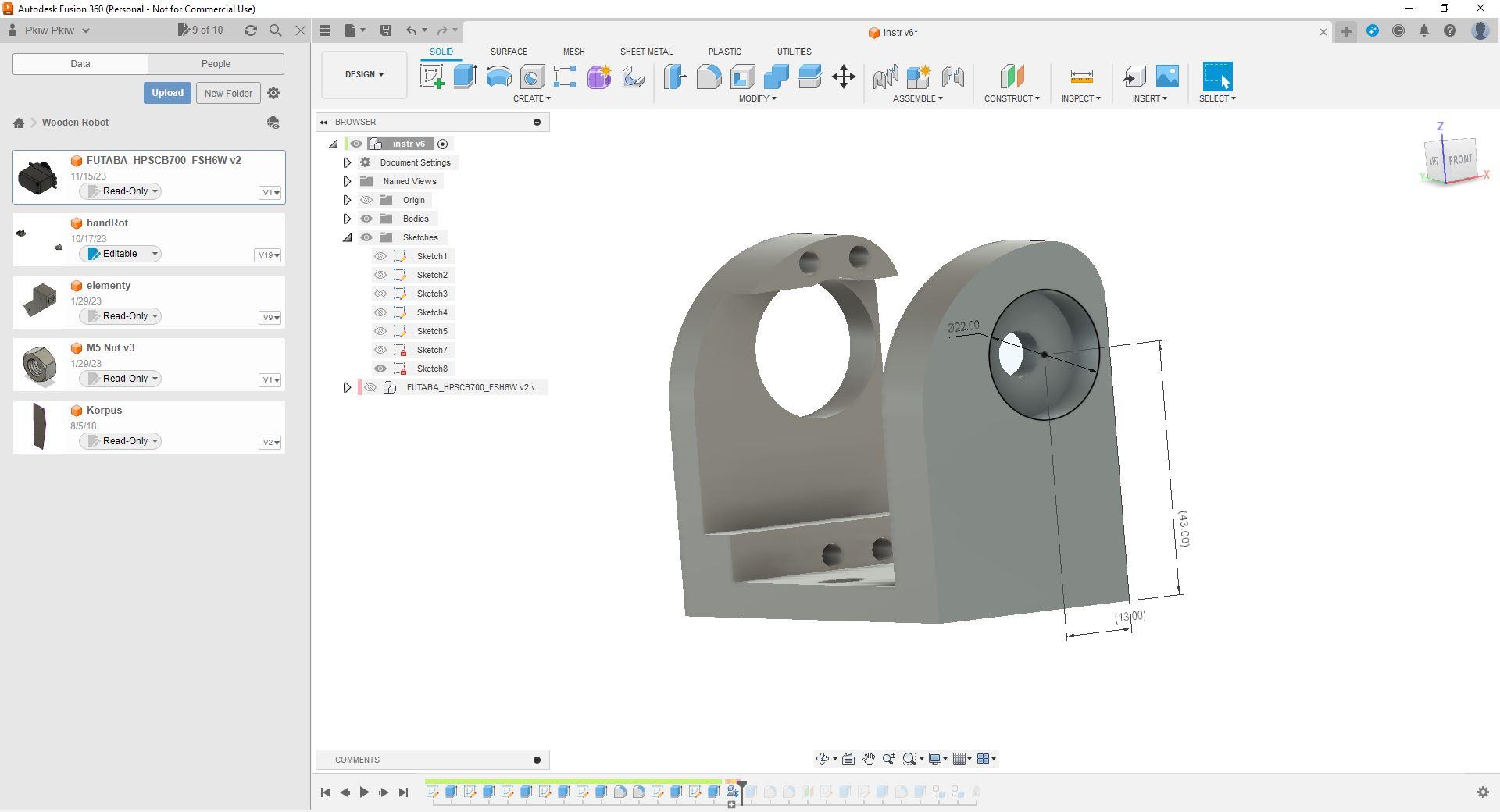
Task: Hide the Sketches folder
Action: click(366, 237)
